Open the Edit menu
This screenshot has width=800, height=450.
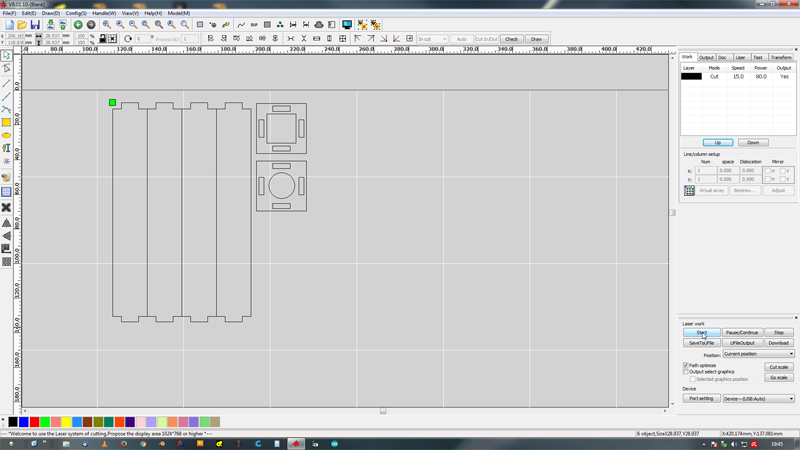click(29, 13)
